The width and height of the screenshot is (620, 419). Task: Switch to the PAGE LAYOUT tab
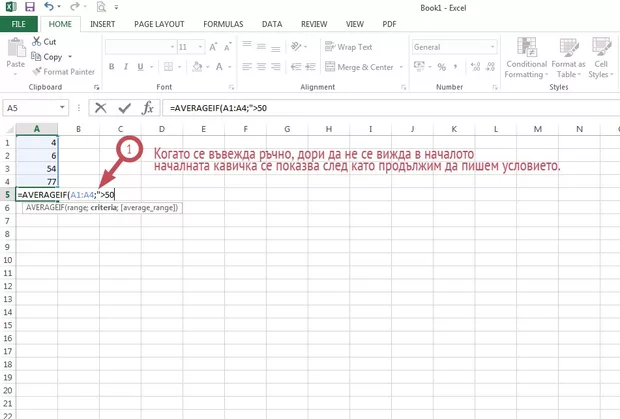159,24
